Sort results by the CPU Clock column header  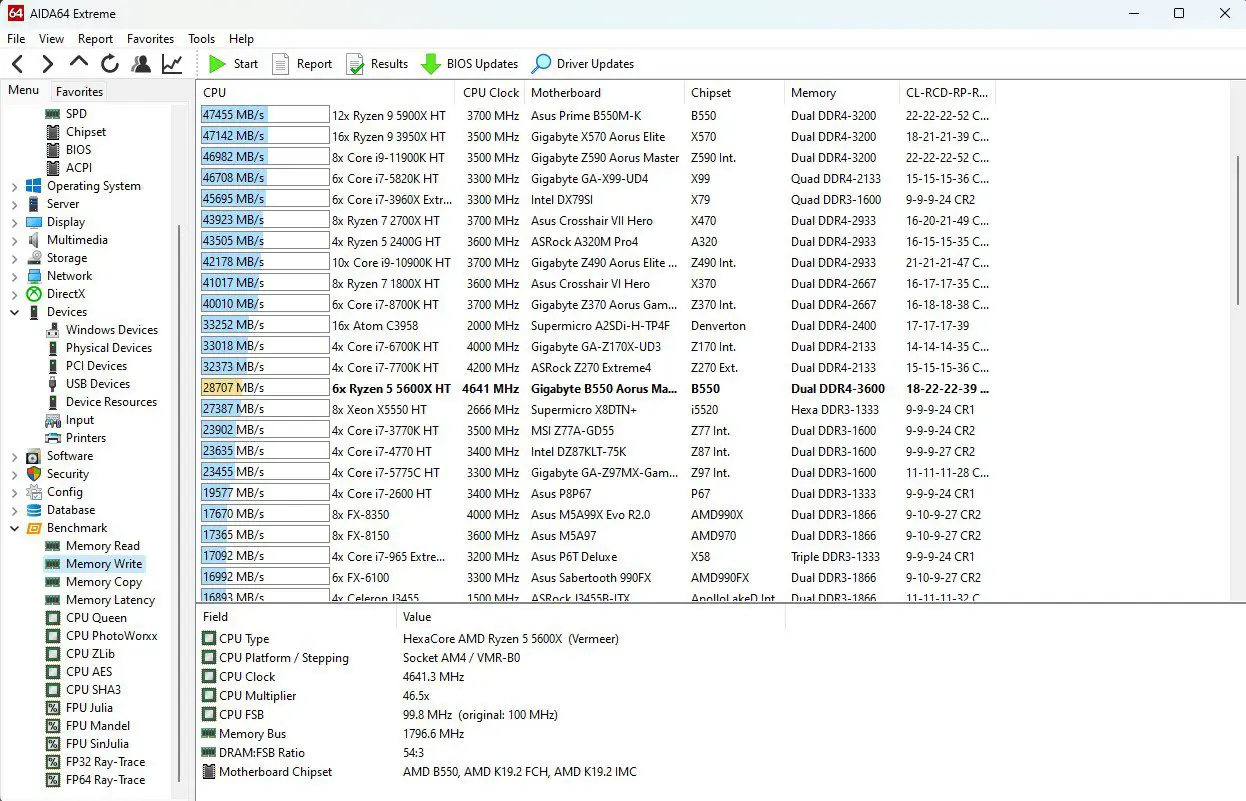coord(491,93)
